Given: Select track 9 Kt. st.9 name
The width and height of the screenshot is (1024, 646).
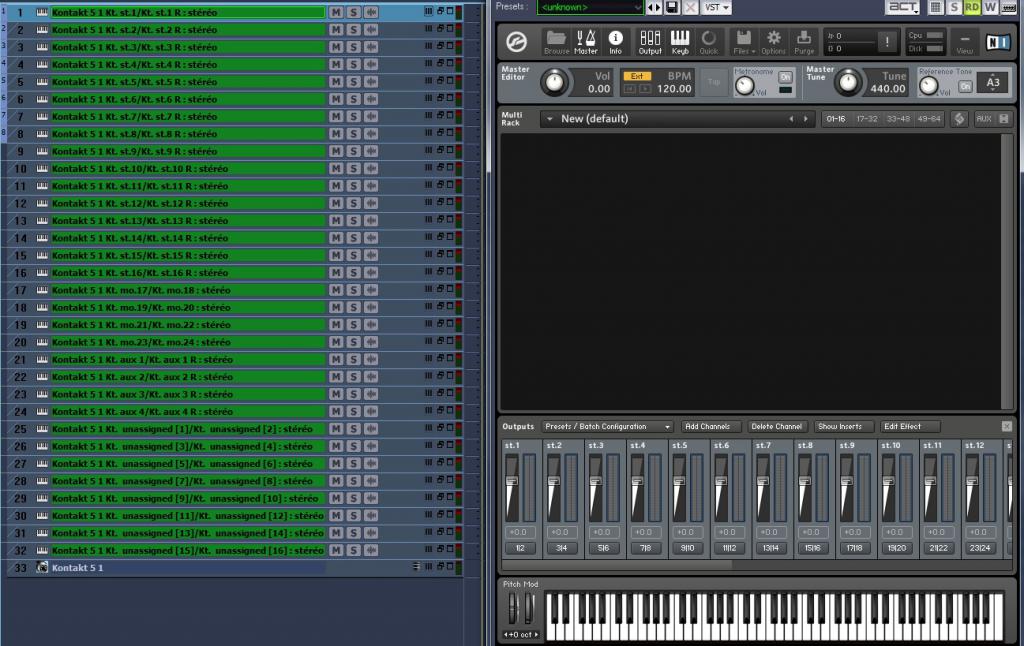Looking at the screenshot, I should 188,151.
